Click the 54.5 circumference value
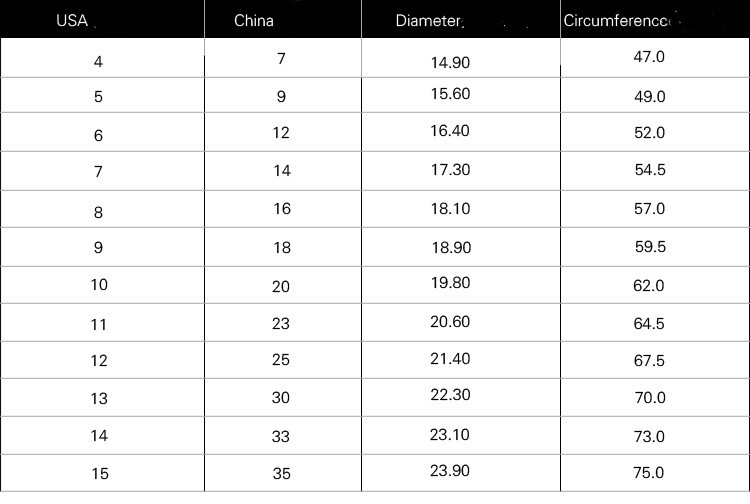This screenshot has width=750, height=504. point(649,170)
